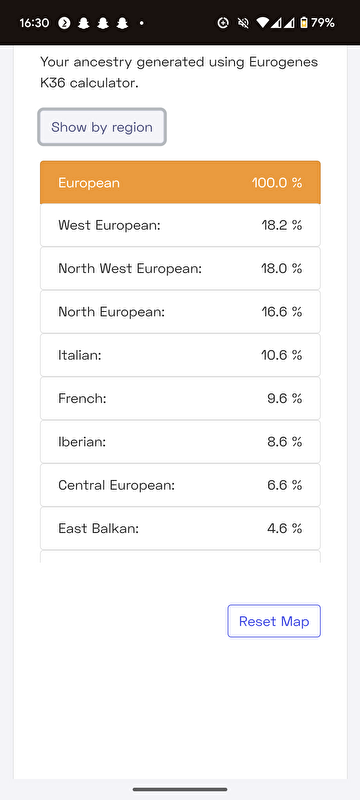Viewport: 360px width, 800px height.
Task: Collapse the orange European 100.0 % header
Action: (x=181, y=183)
